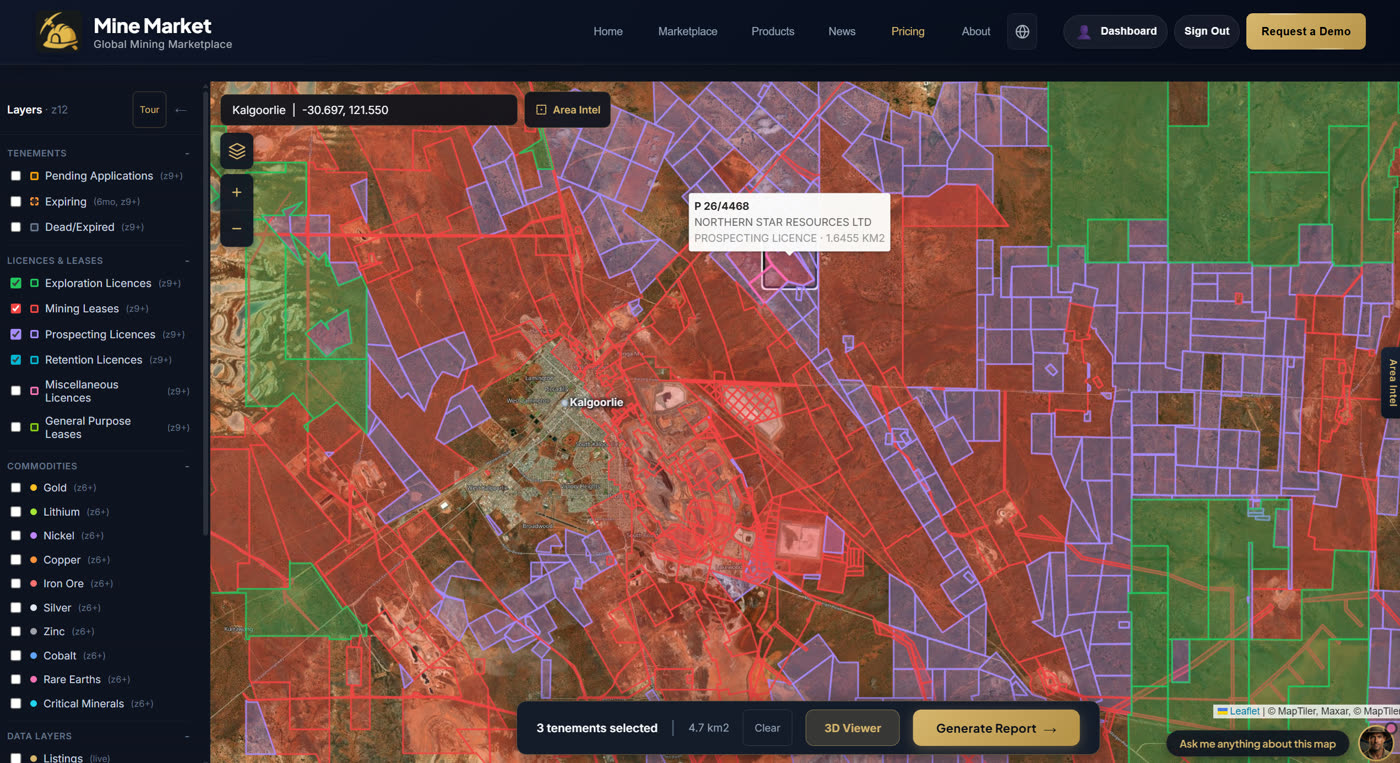The width and height of the screenshot is (1400, 763).
Task: Click the Nickel purple dot icon
Action: 34,536
